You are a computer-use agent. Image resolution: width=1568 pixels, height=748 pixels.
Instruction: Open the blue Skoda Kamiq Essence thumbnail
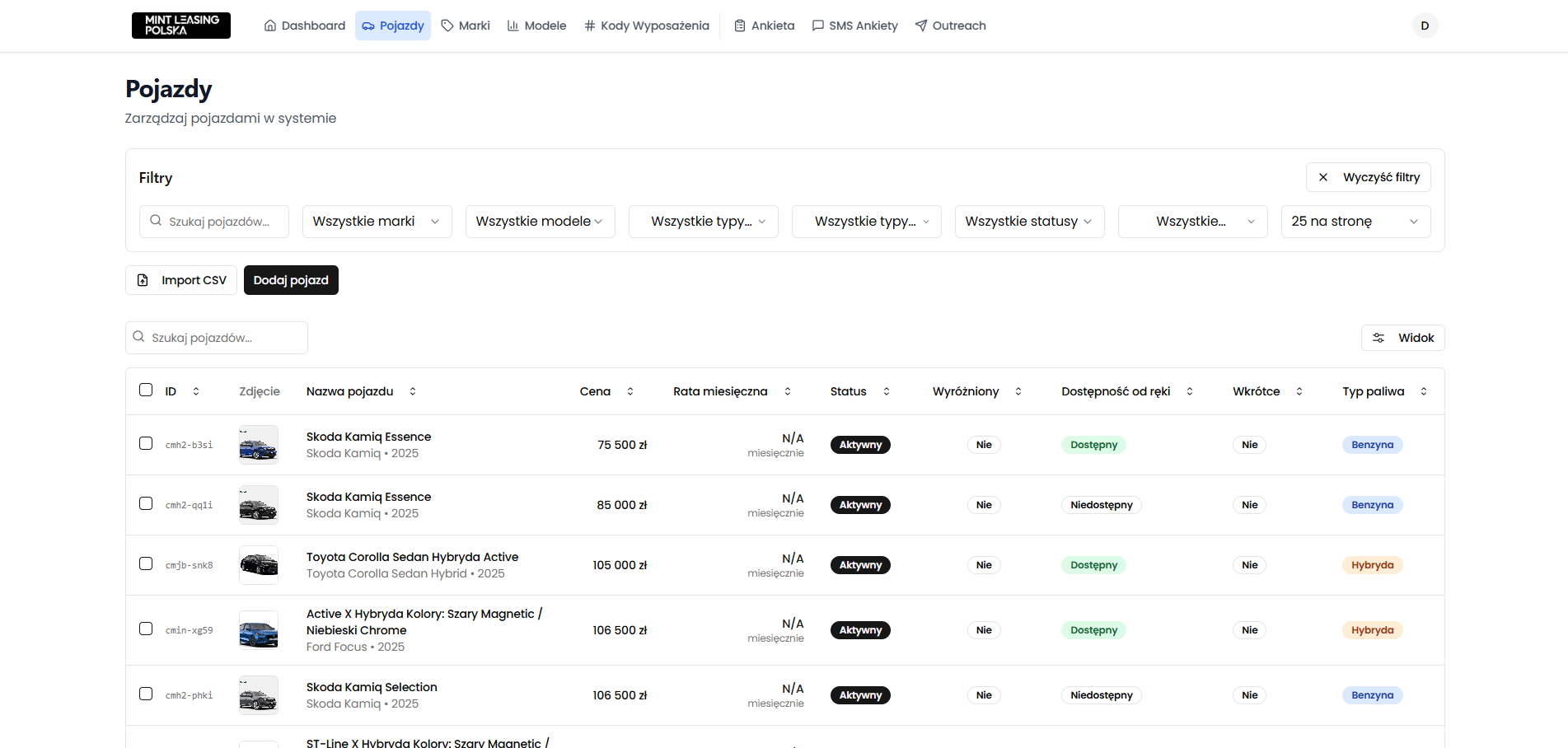(x=259, y=445)
